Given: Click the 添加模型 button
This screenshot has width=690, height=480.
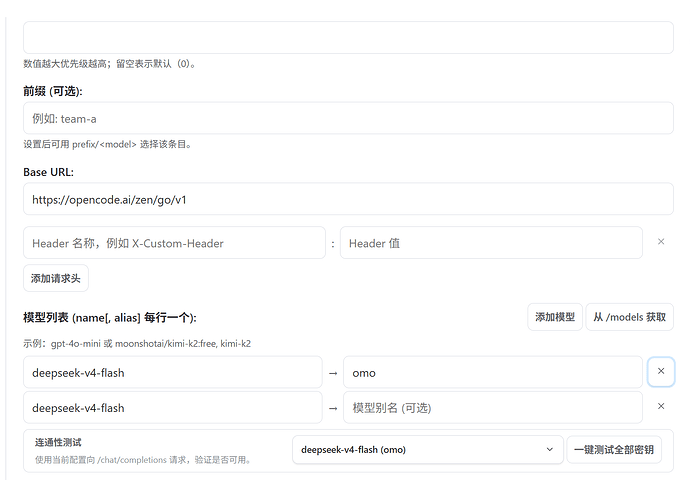Looking at the screenshot, I should [x=555, y=317].
